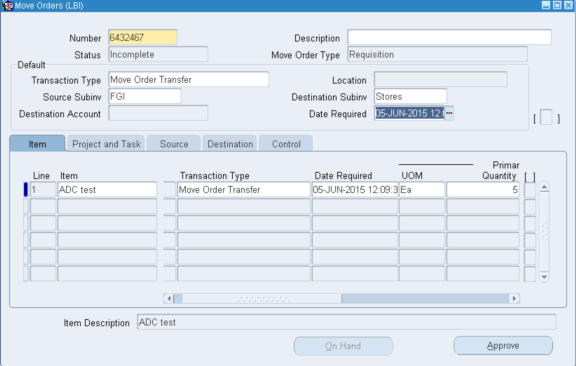Click the UOM cell showing Ea
576x366 pixels.
tap(422, 190)
